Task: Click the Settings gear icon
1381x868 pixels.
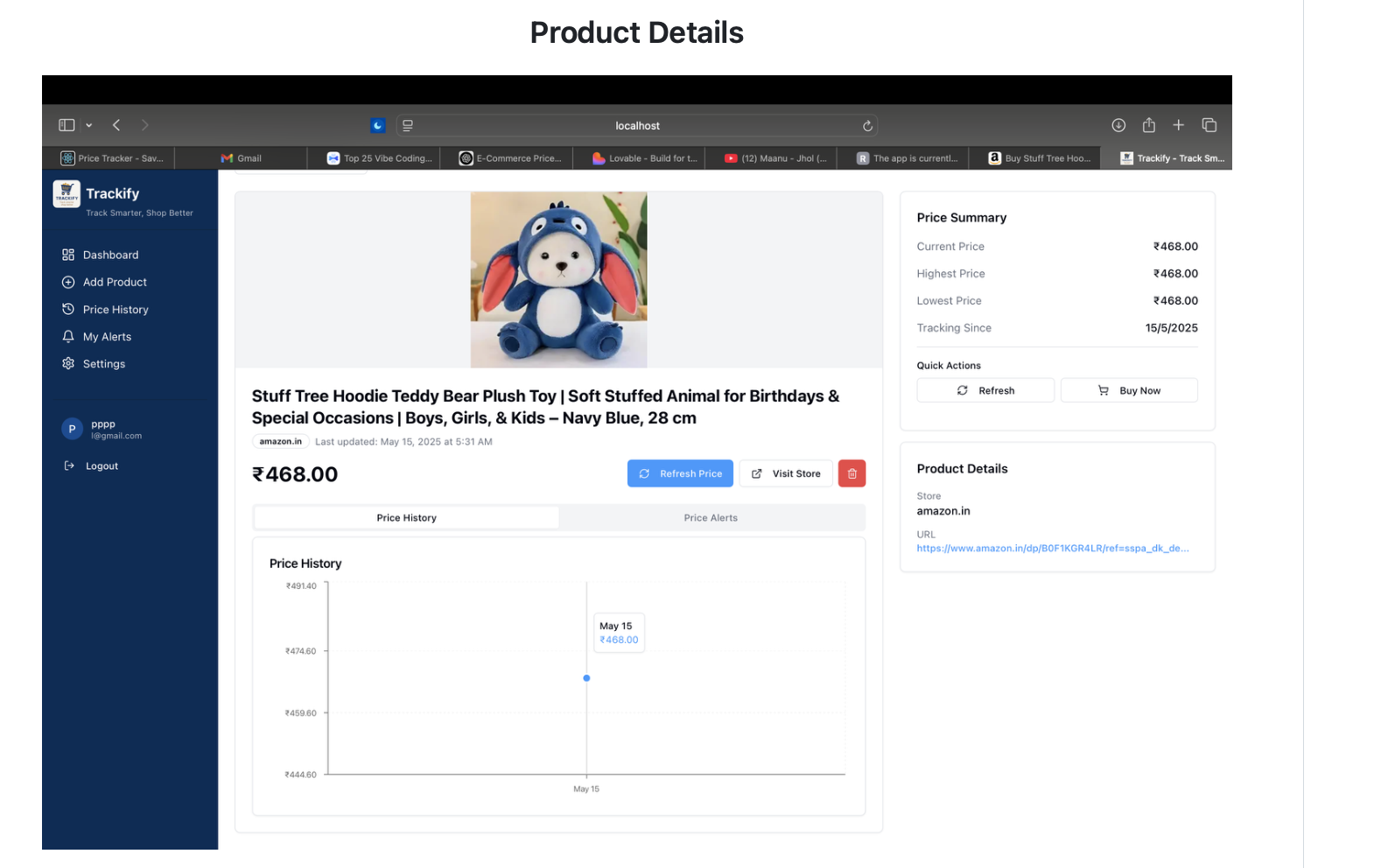Action: [x=68, y=363]
